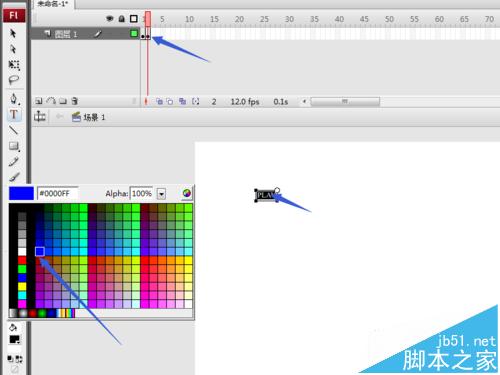The width and height of the screenshot is (500, 375).
Task: Pick the yellow swatch in left column
Action: point(22,286)
